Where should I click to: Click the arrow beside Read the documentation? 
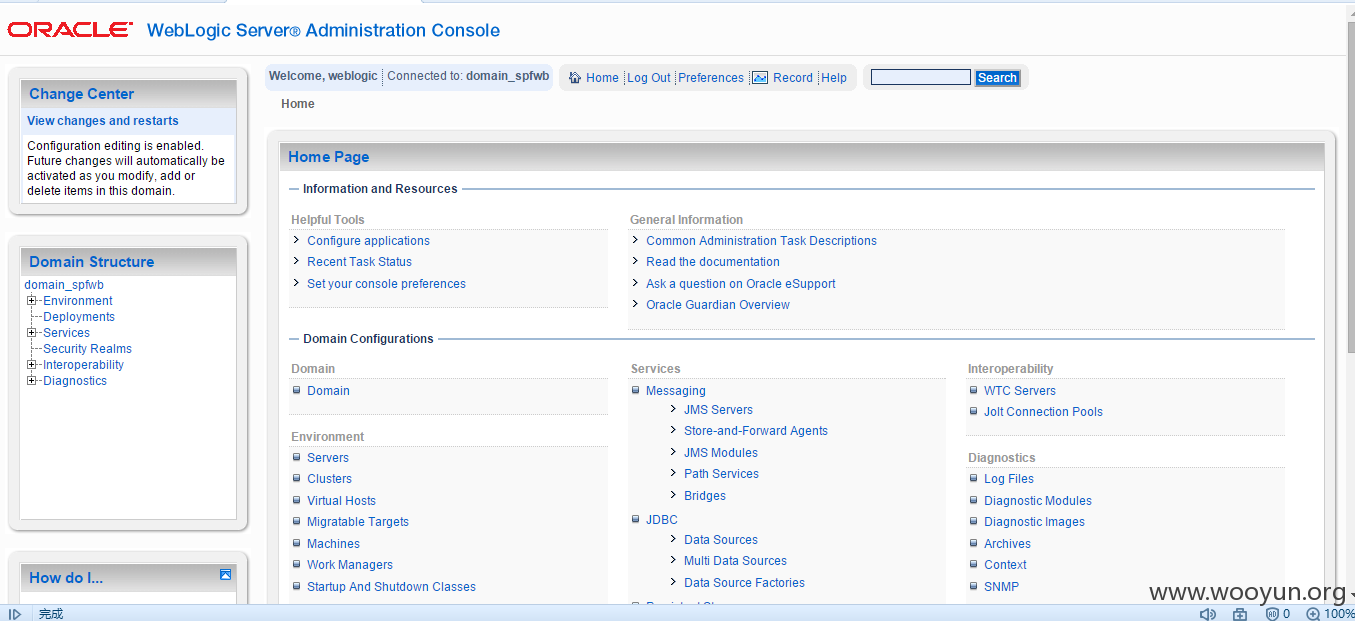(x=636, y=261)
